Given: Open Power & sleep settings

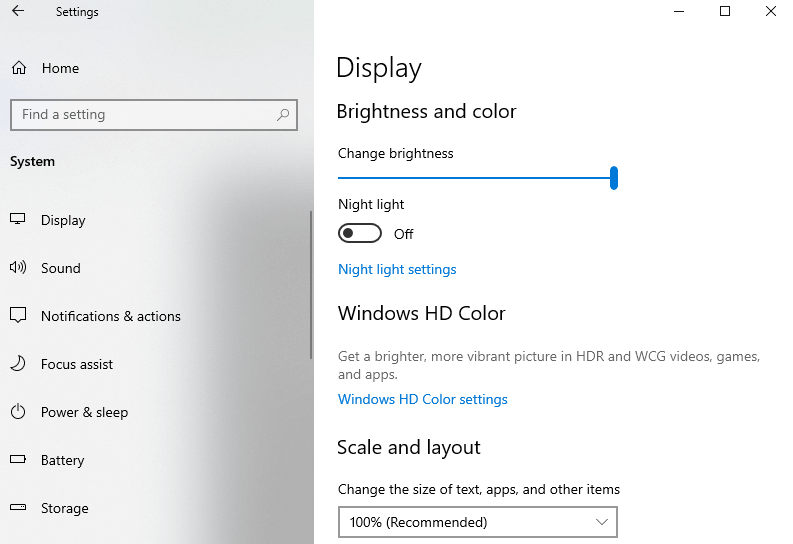Looking at the screenshot, I should point(84,413).
